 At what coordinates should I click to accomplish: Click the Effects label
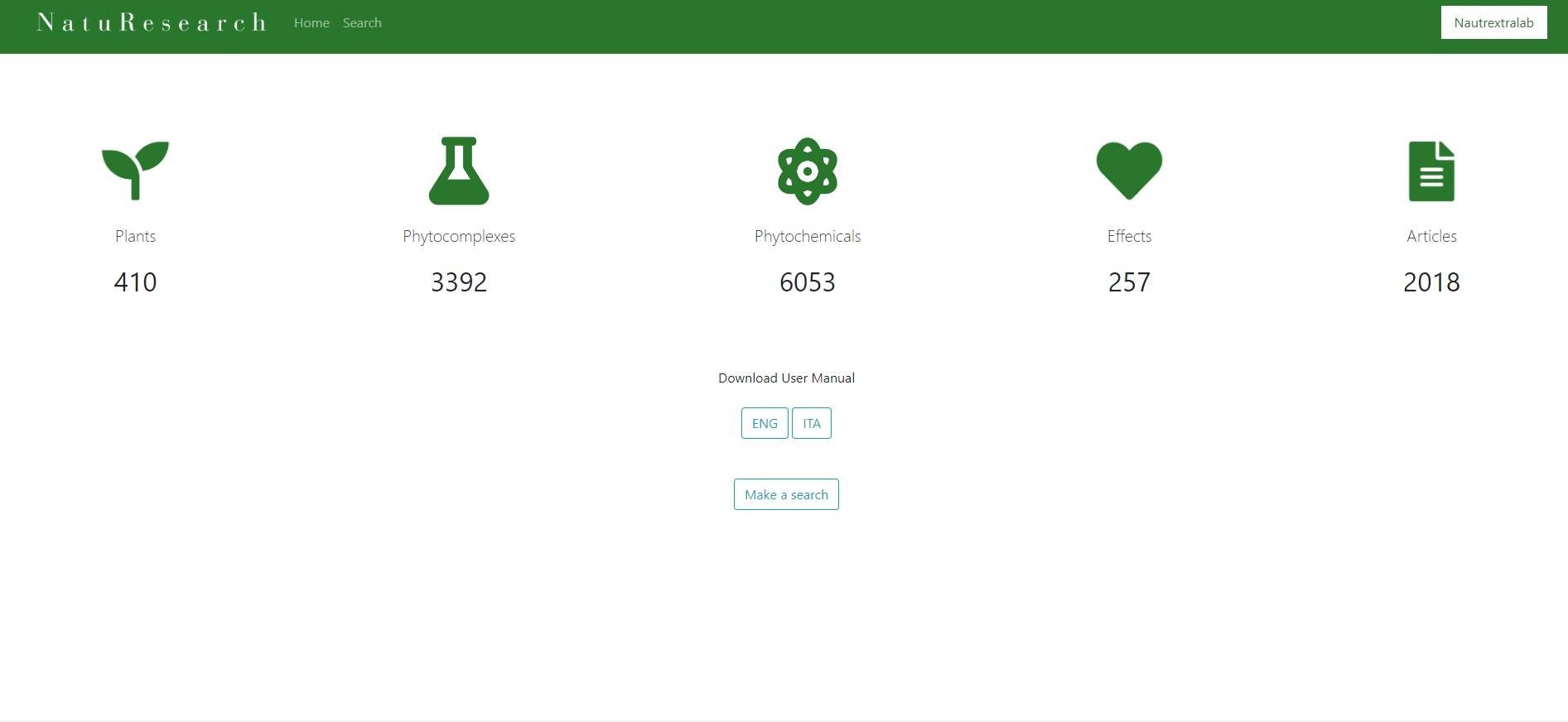pyautogui.click(x=1129, y=236)
